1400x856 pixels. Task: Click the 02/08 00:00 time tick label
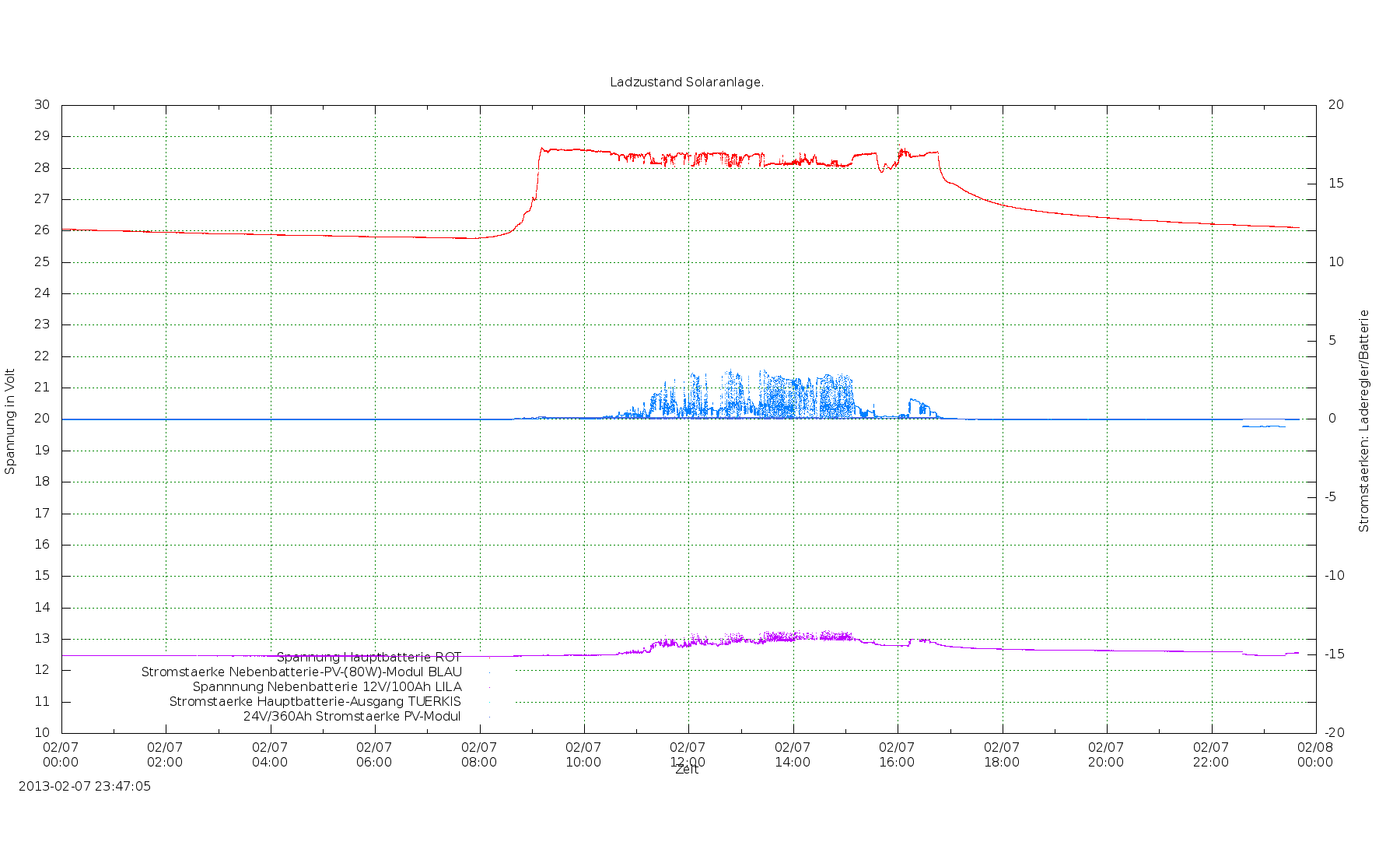click(1315, 755)
